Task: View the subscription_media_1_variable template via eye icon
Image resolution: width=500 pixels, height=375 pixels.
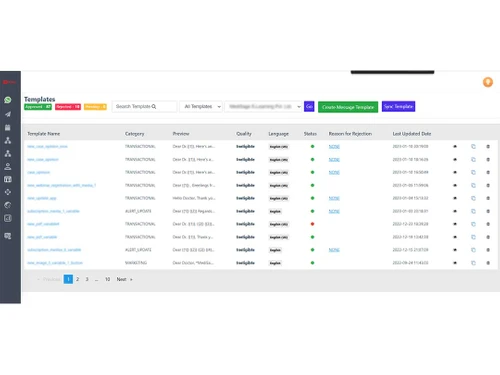Action: 455,211
